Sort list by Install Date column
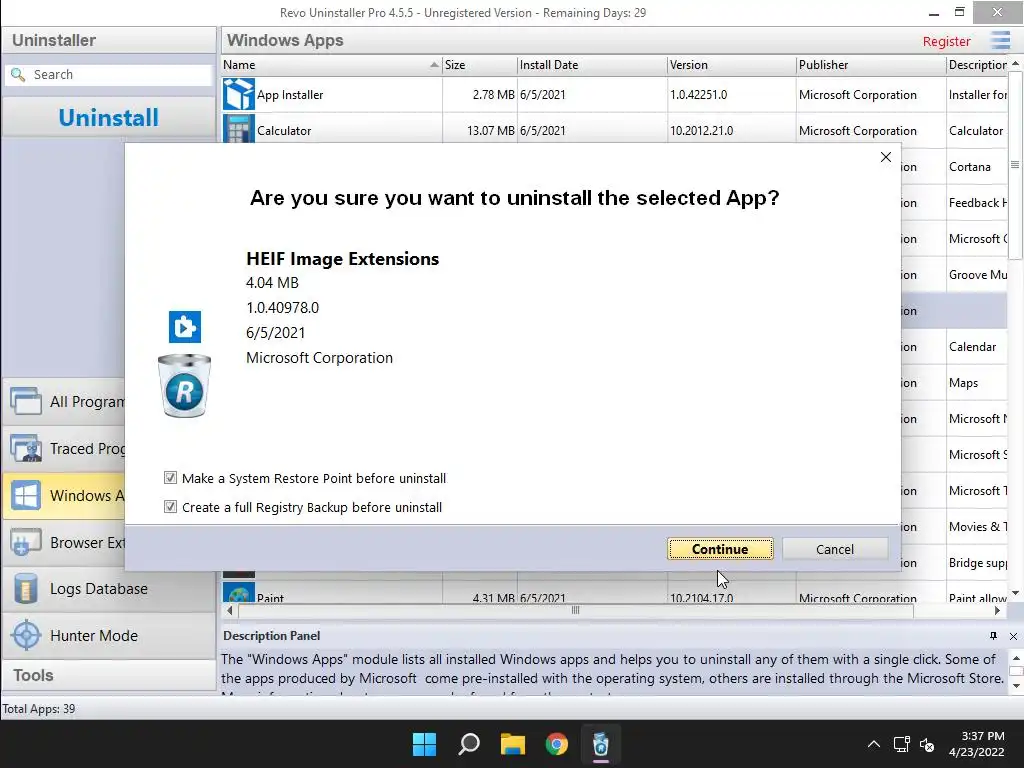Image resolution: width=1024 pixels, height=768 pixels. pyautogui.click(x=592, y=65)
